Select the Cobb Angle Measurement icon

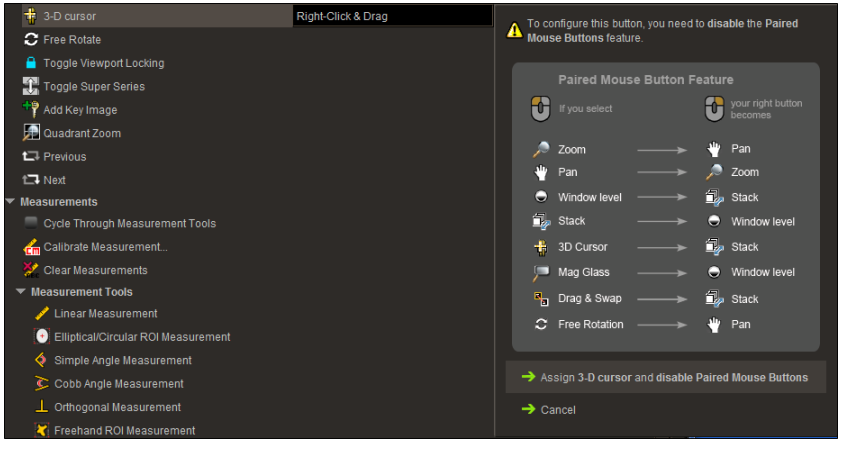41,384
